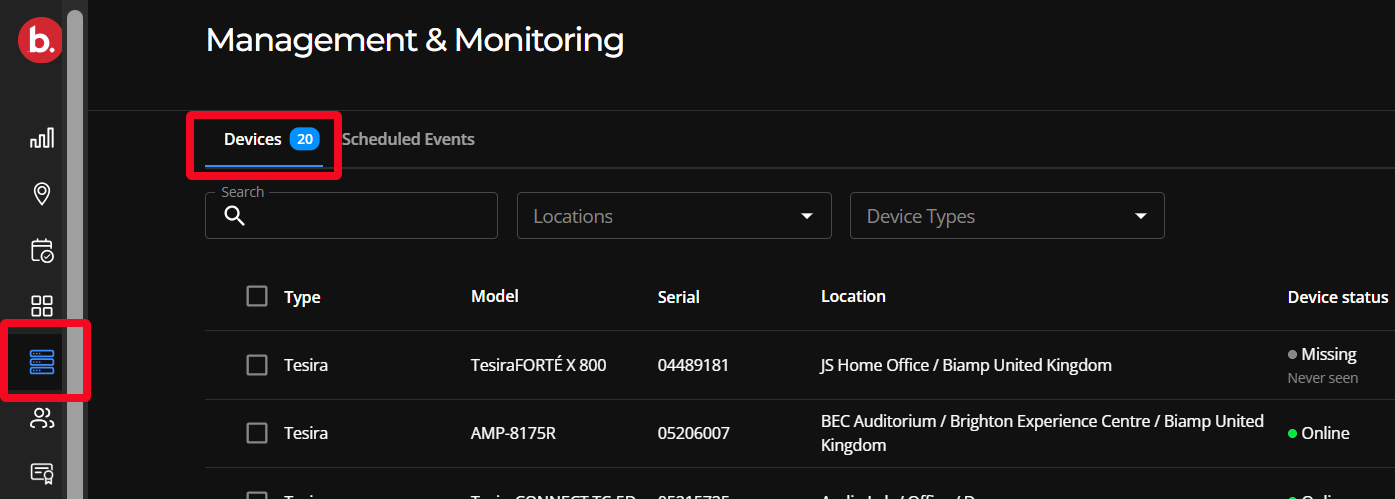Viewport: 1395px width, 499px height.
Task: Expand the Locations dropdown
Action: 674,216
